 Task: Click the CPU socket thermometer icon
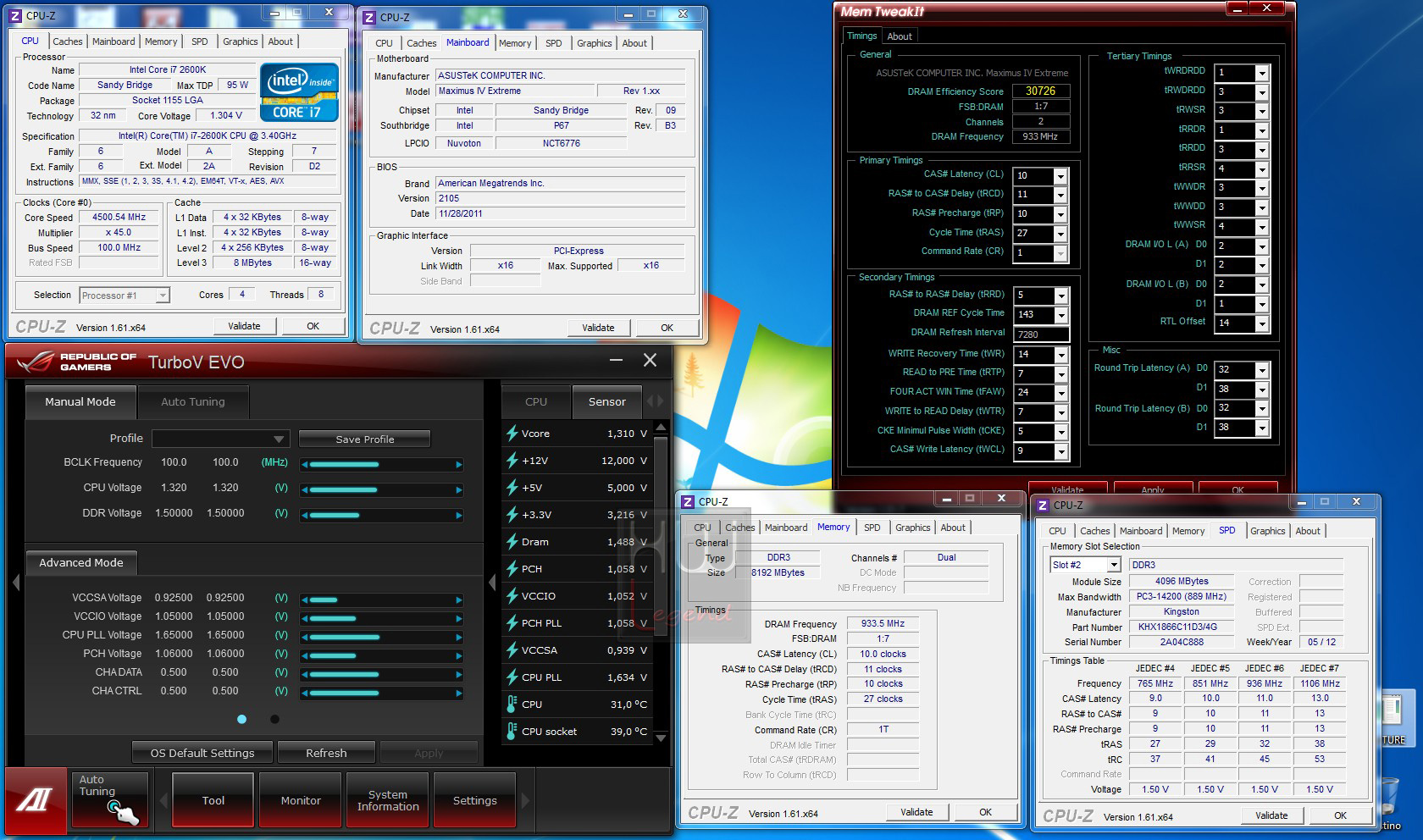click(512, 732)
